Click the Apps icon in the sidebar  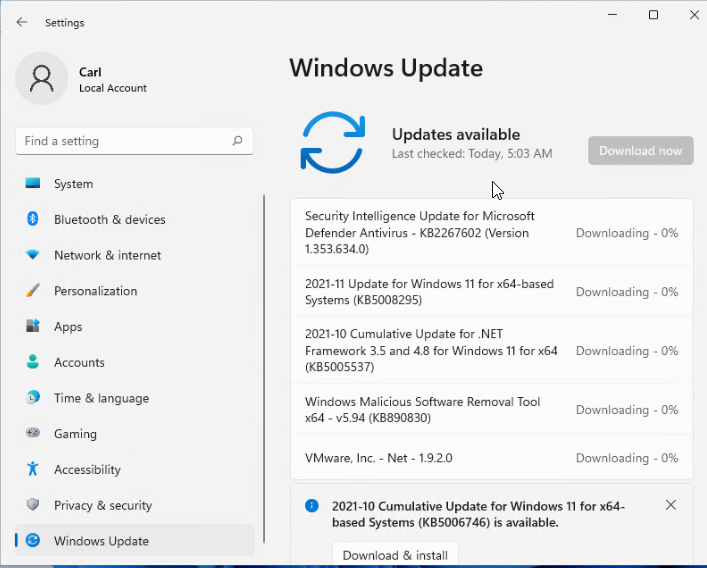[x=32, y=325]
